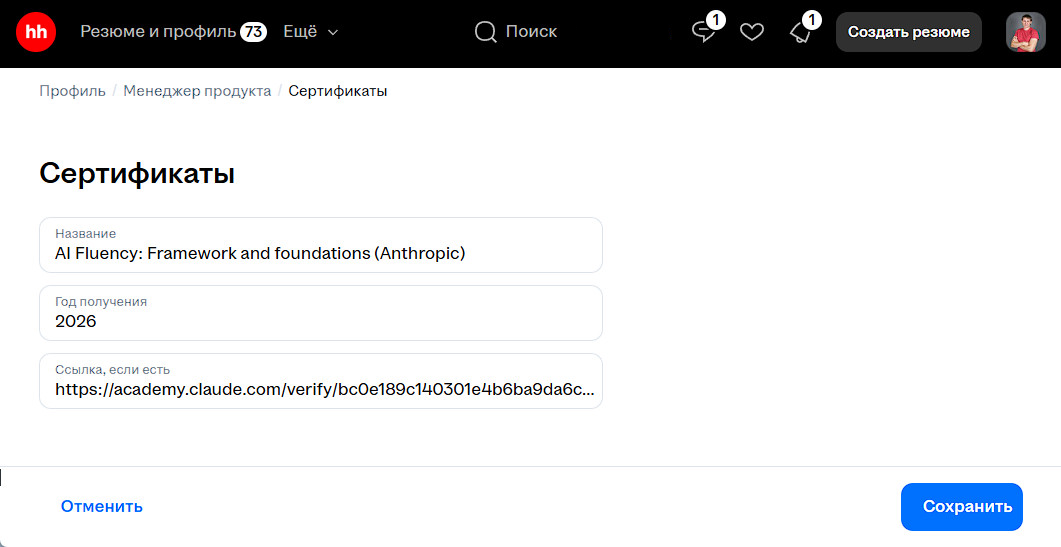The width and height of the screenshot is (1061, 547).
Task: Open favorites heart icon
Action: (x=752, y=32)
